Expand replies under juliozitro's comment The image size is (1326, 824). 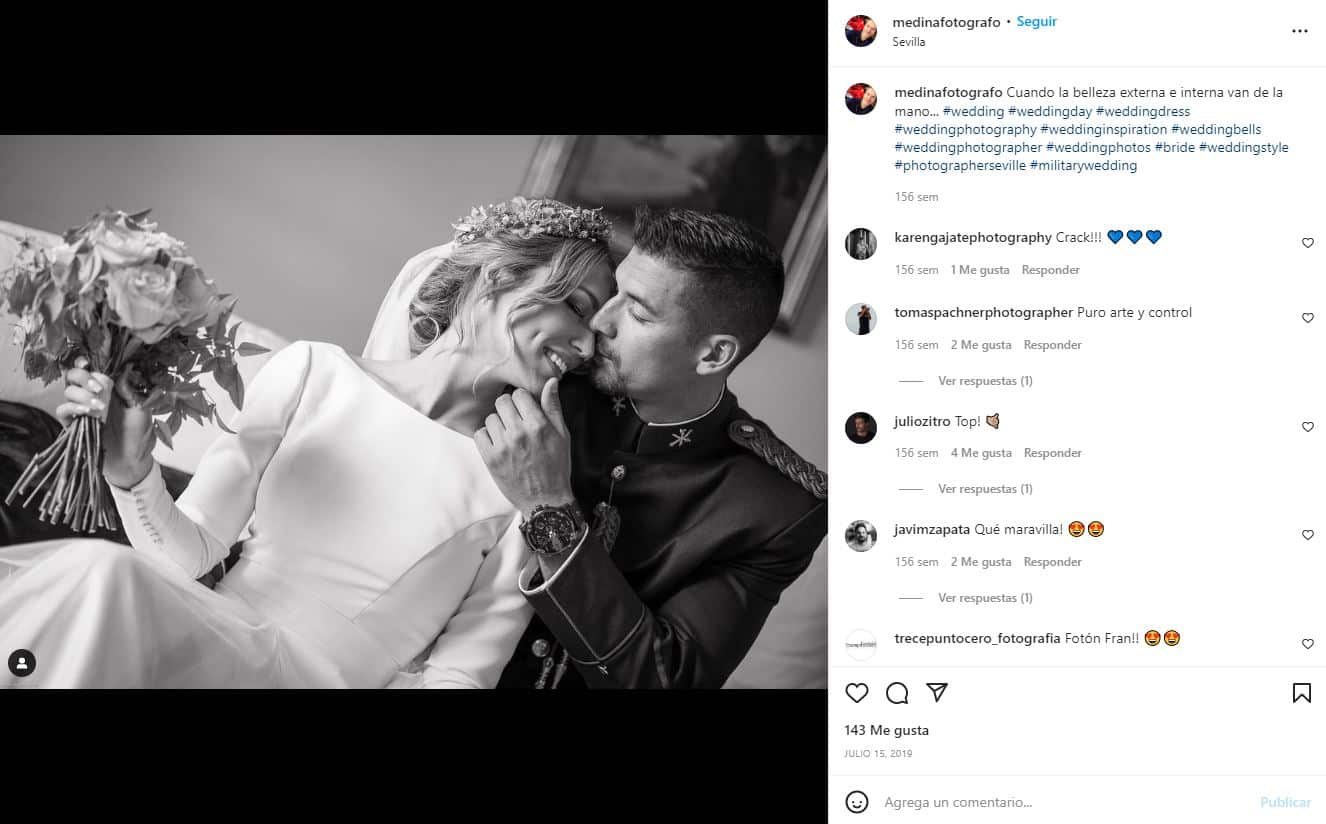click(x=985, y=489)
